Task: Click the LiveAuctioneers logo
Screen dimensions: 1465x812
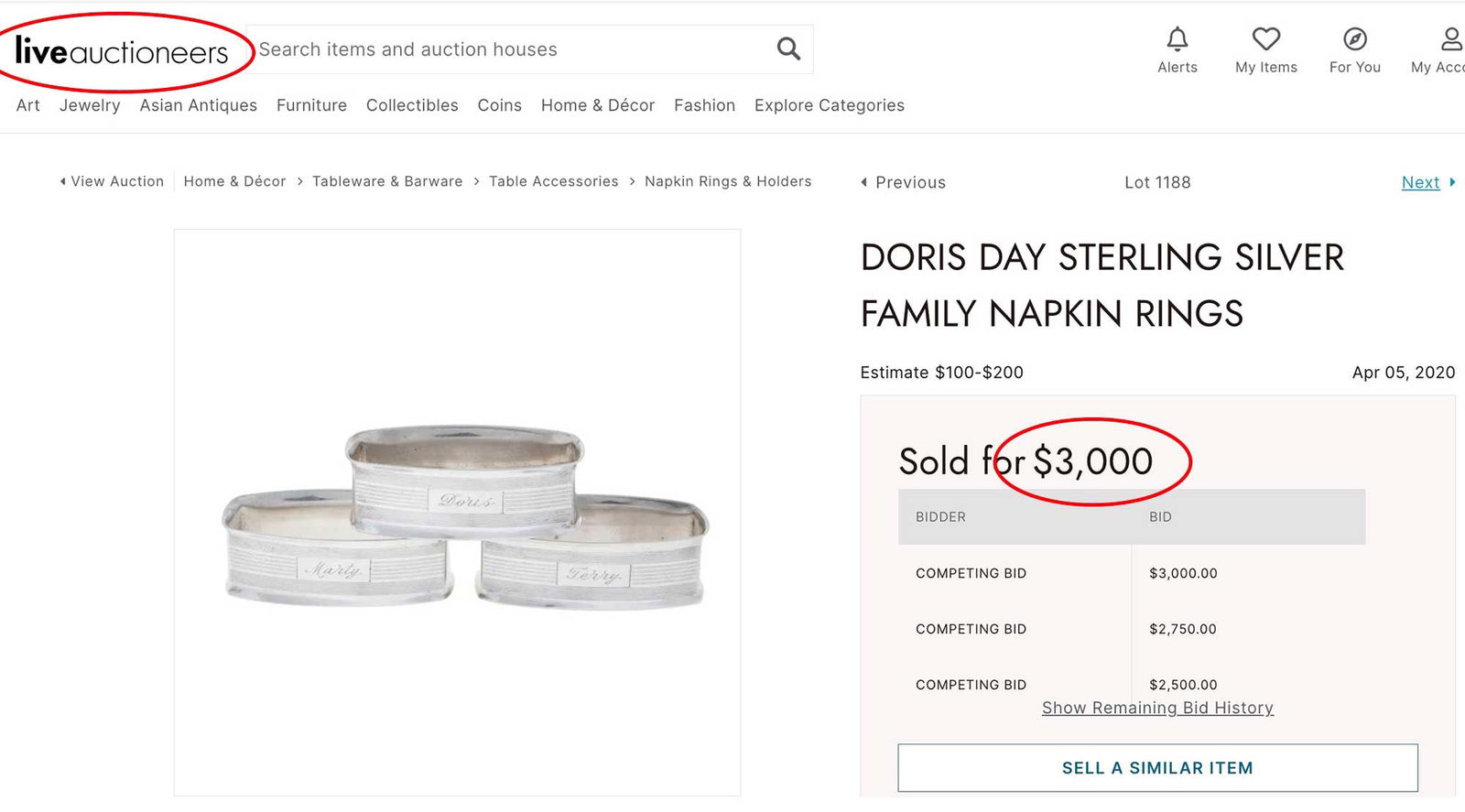Action: [x=122, y=51]
